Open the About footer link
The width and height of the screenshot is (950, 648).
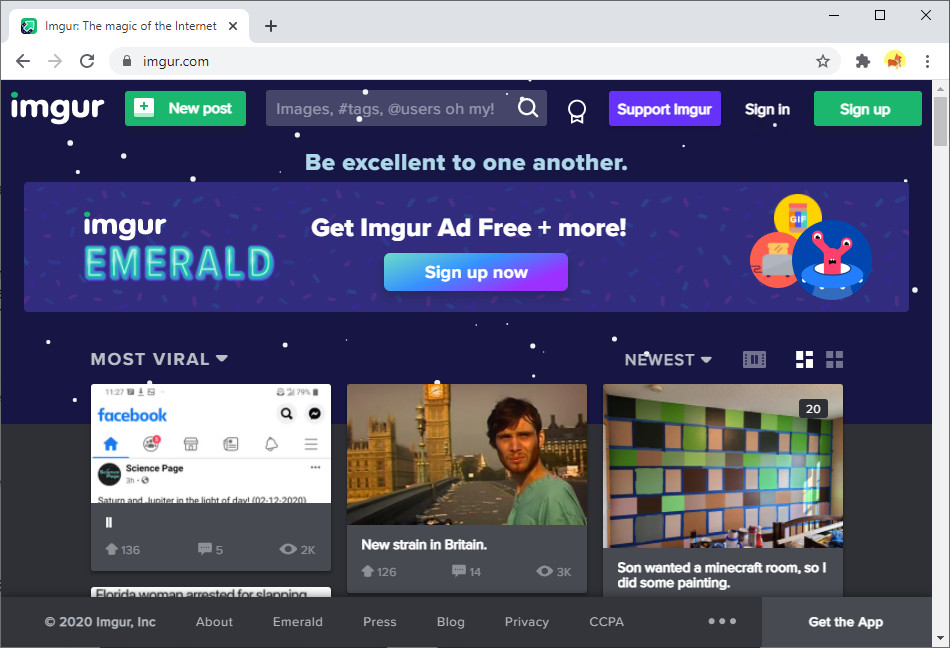[214, 622]
